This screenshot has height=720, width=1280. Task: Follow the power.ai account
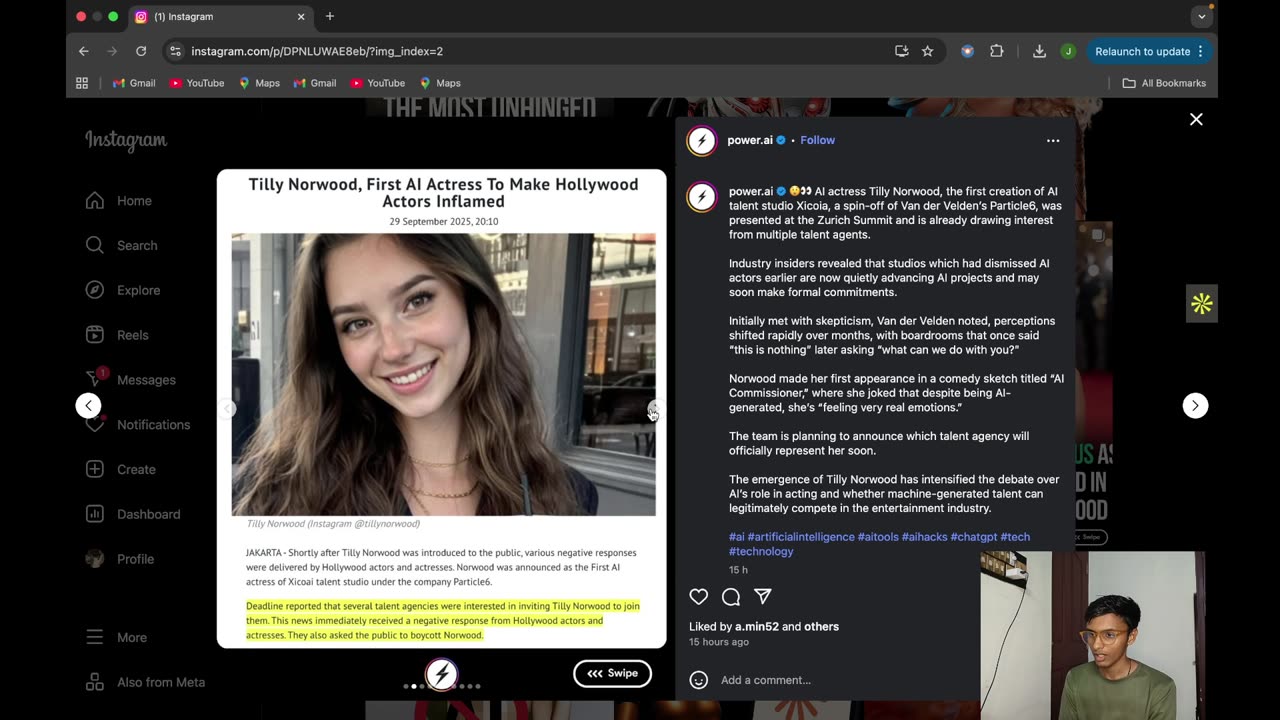817,140
